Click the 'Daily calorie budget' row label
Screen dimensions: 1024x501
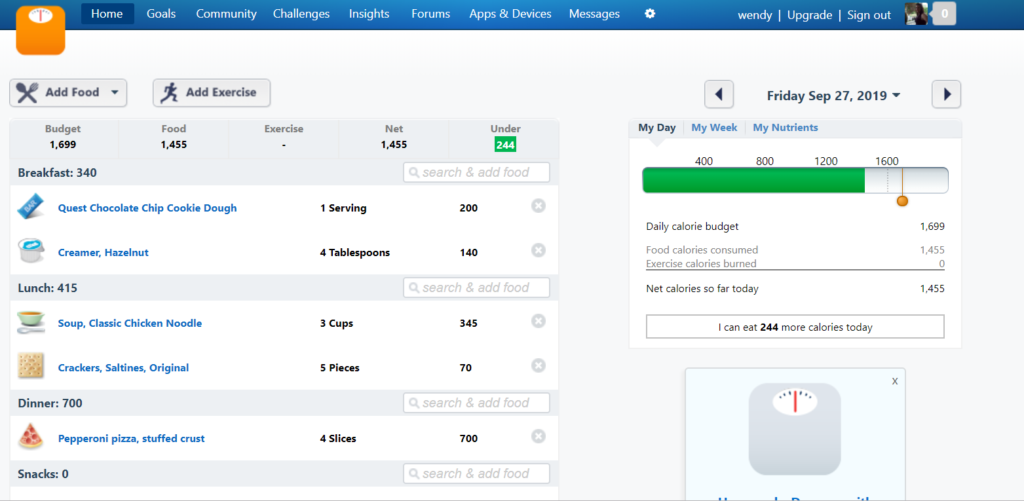tap(692, 227)
